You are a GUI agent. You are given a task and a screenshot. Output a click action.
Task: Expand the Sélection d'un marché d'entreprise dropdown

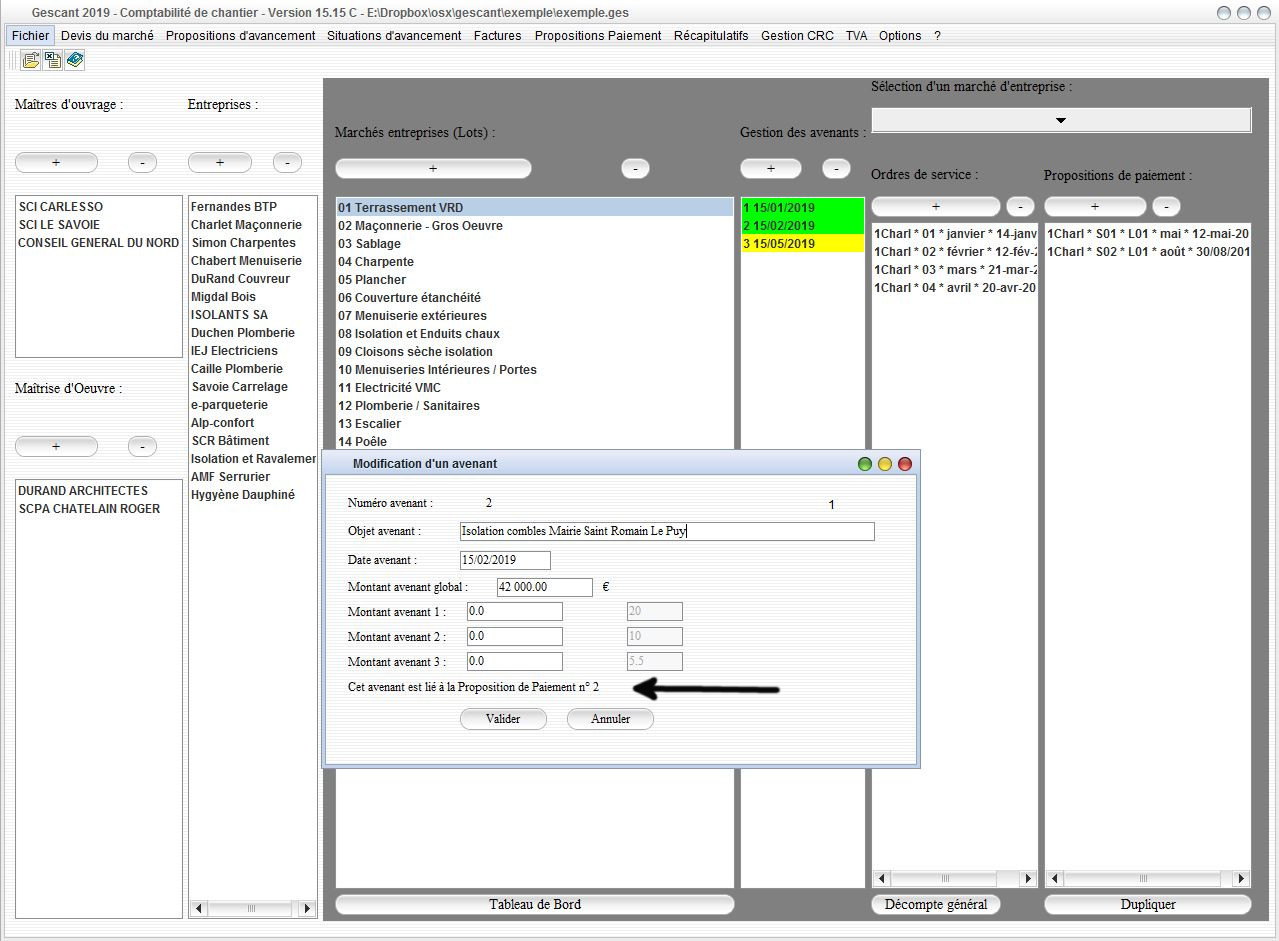click(1061, 120)
